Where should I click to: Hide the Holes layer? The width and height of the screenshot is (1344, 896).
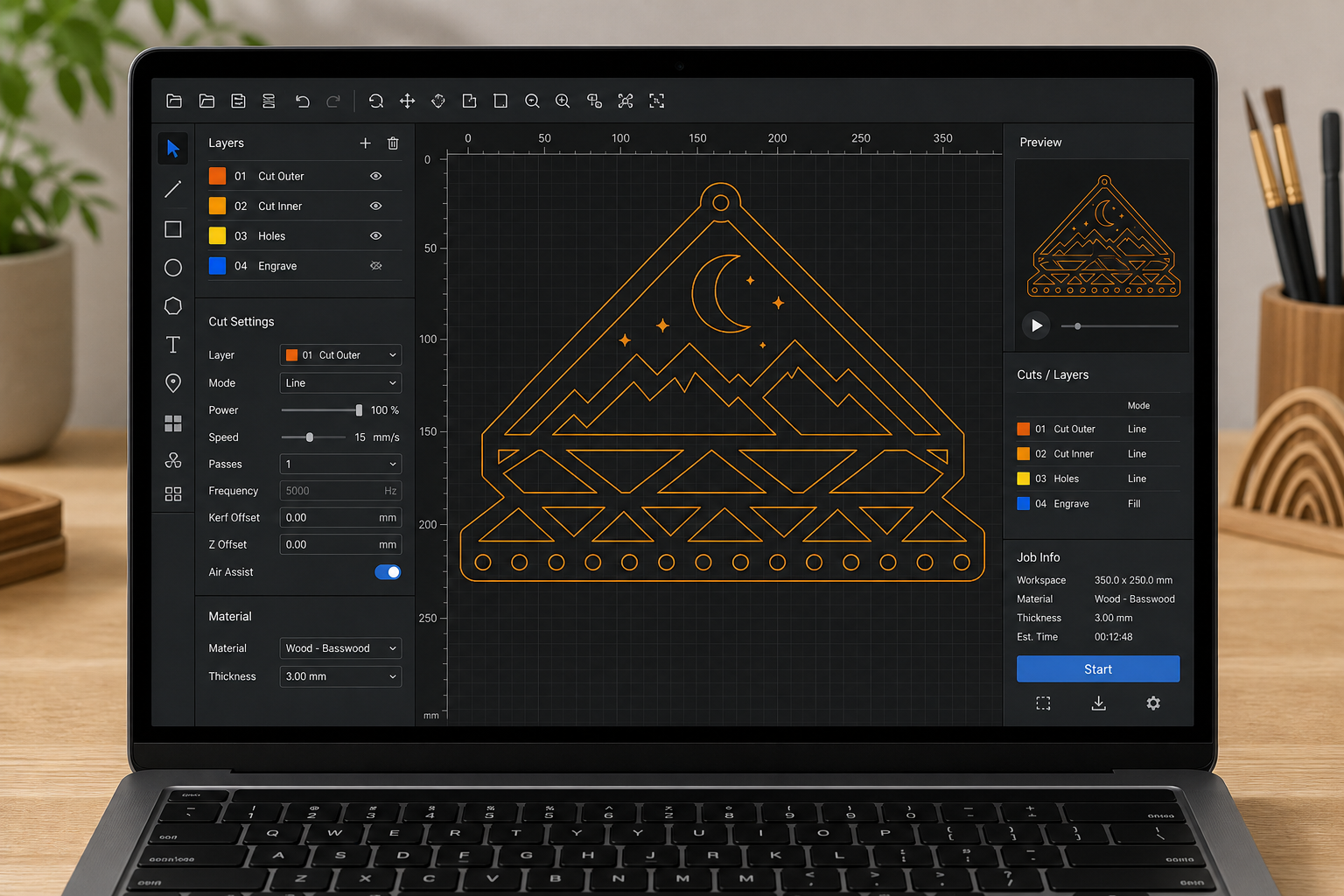(376, 235)
